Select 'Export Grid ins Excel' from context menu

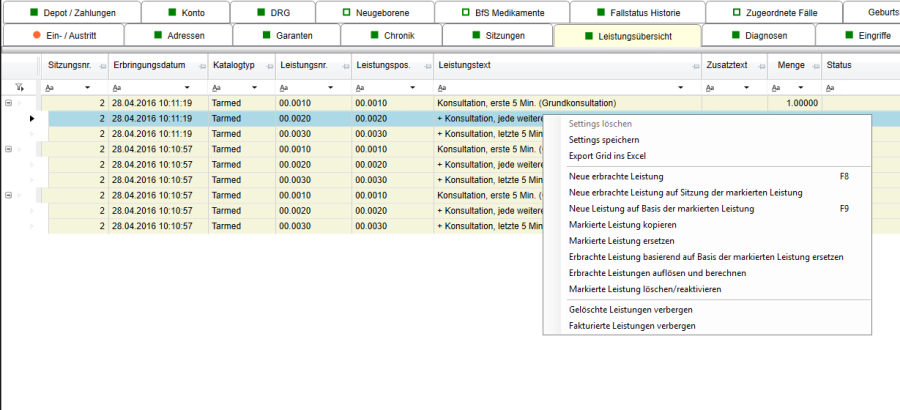[607, 156]
